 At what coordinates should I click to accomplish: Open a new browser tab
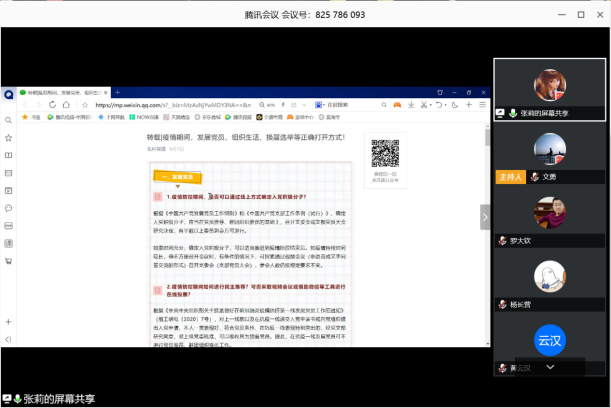coord(117,92)
